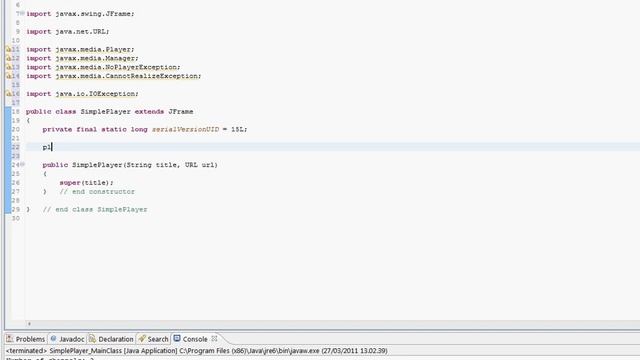Image resolution: width=640 pixels, height=360 pixels.
Task: Show the Declaration tab
Action: (x=111, y=339)
